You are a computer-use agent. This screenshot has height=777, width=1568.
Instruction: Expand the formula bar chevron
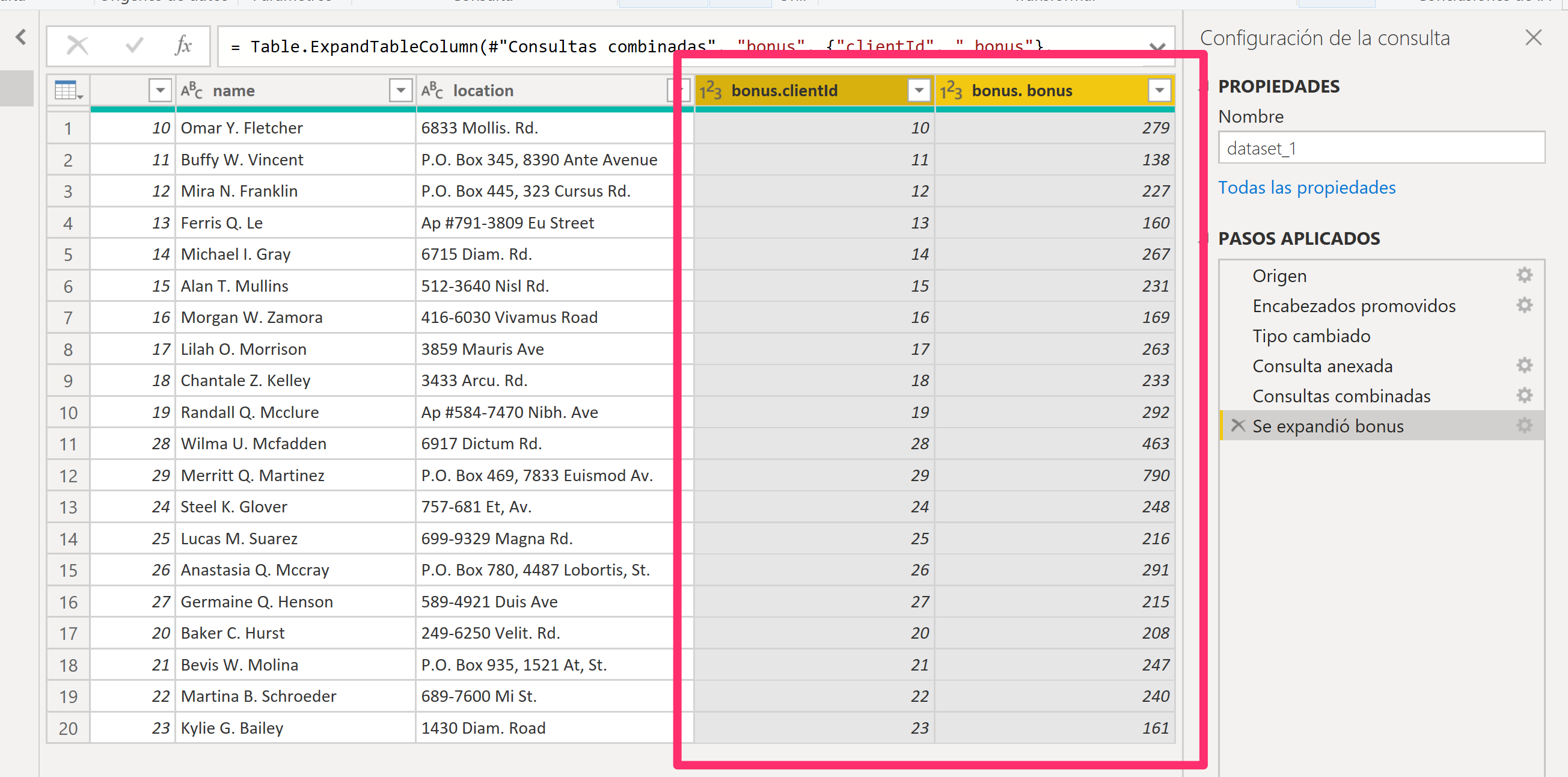pyautogui.click(x=1157, y=47)
